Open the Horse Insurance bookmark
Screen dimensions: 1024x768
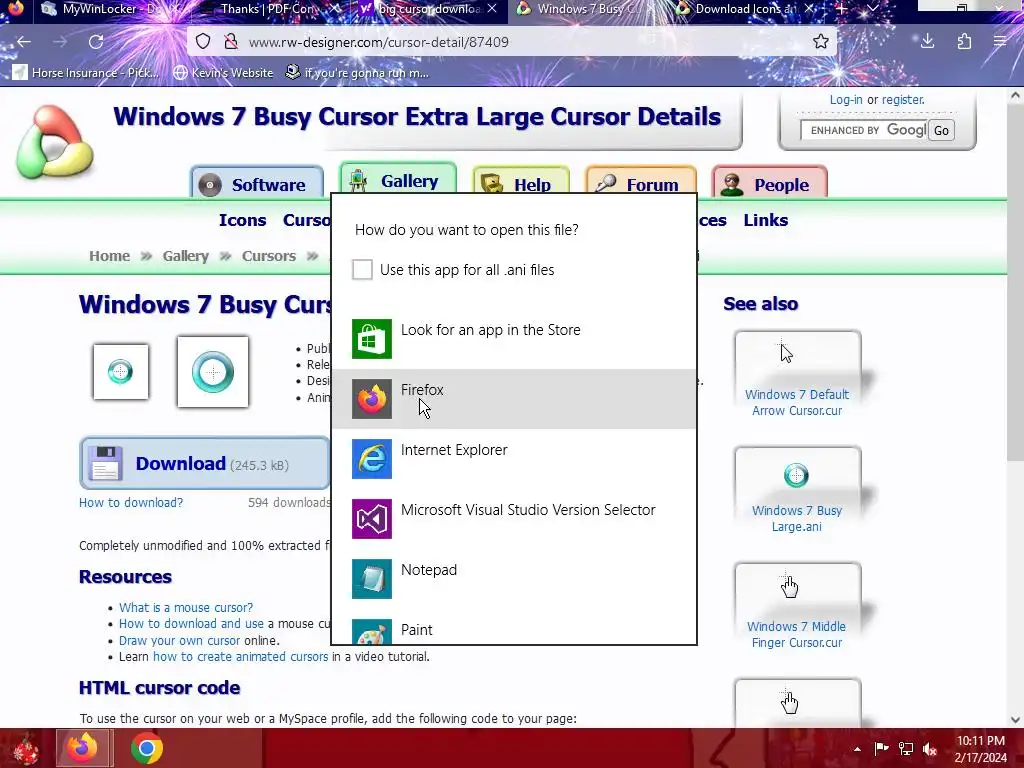pos(86,72)
